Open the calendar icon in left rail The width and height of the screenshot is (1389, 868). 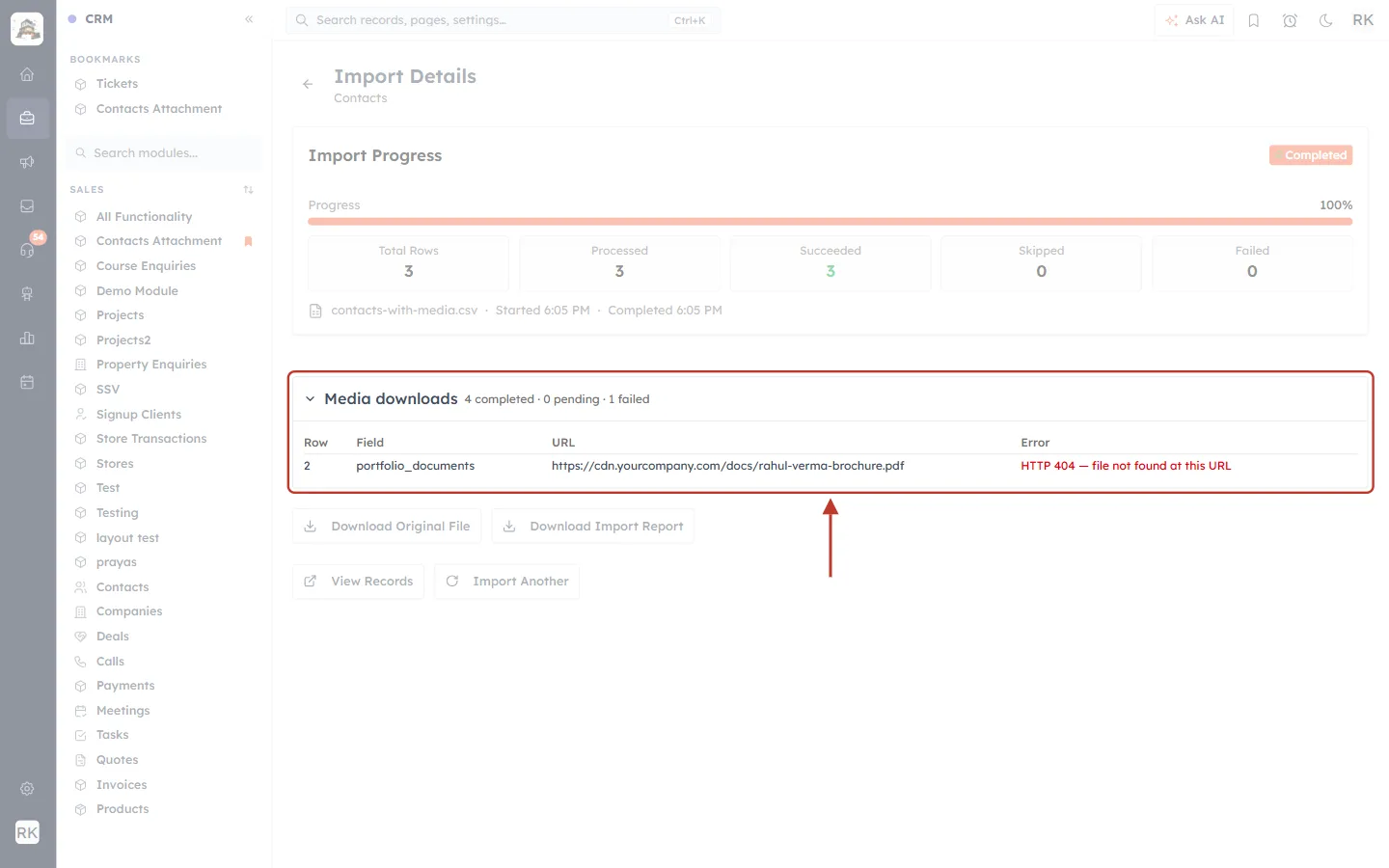(27, 382)
